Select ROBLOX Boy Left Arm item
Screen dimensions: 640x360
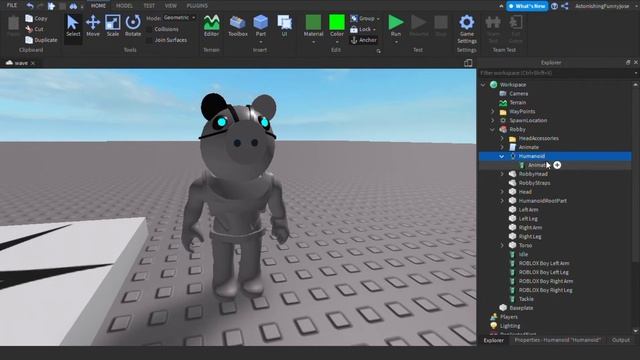tap(544, 263)
